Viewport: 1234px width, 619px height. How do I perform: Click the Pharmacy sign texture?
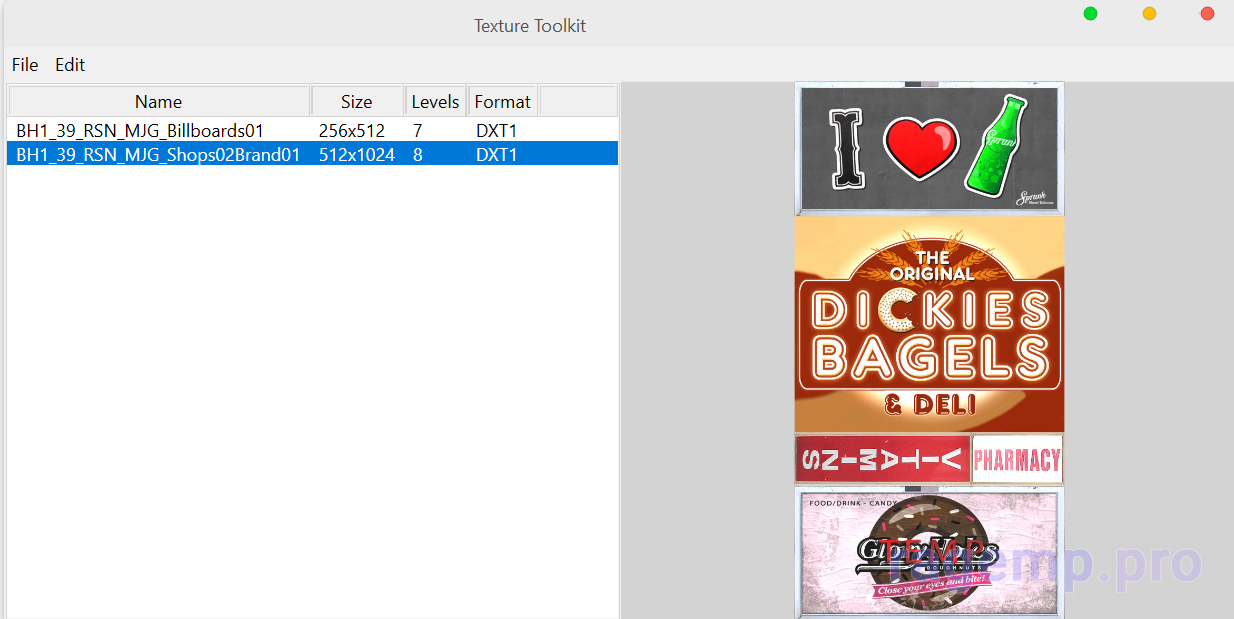coord(1016,460)
